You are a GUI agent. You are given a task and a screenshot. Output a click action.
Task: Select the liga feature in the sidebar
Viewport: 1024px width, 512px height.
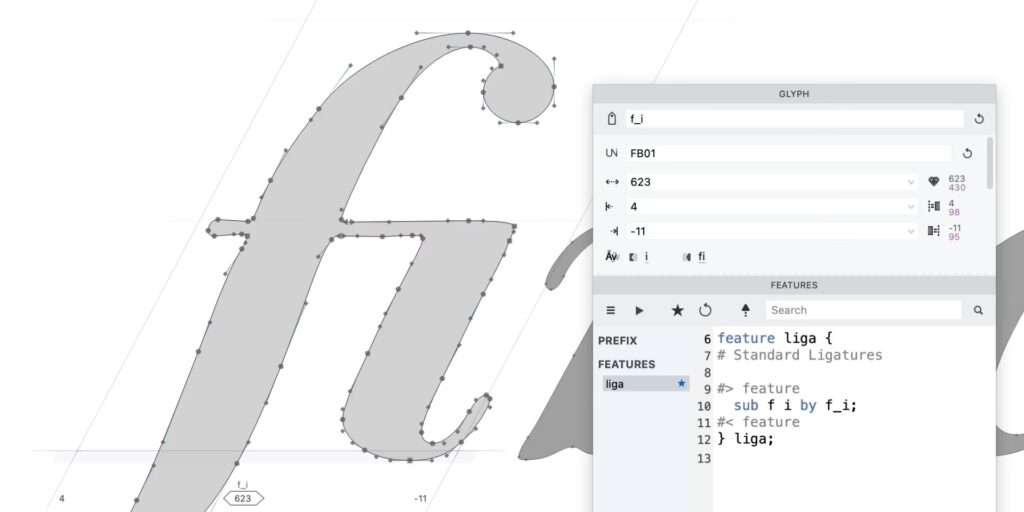coord(635,384)
